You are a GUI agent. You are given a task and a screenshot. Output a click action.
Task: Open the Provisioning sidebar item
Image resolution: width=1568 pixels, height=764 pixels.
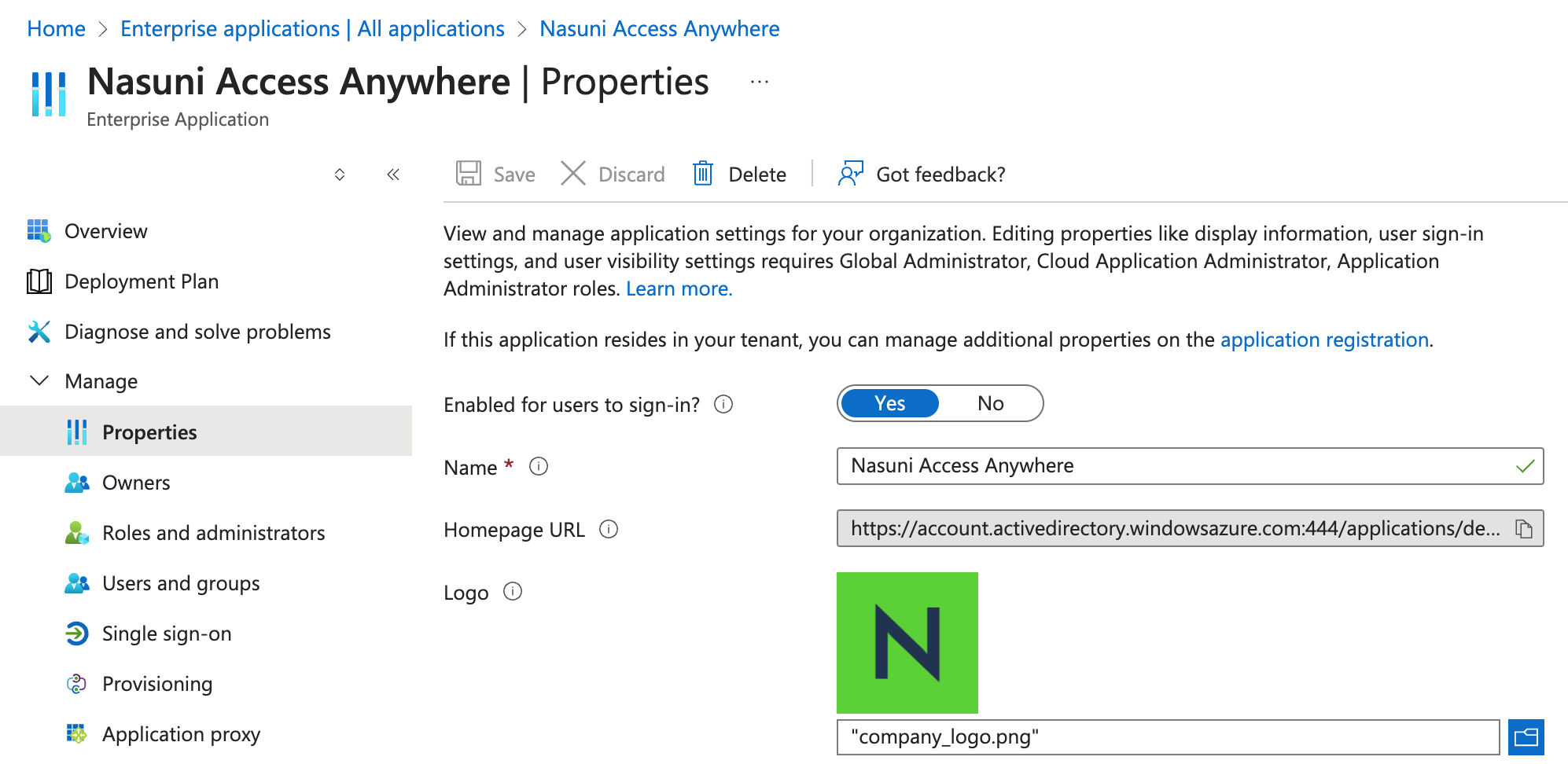click(156, 684)
